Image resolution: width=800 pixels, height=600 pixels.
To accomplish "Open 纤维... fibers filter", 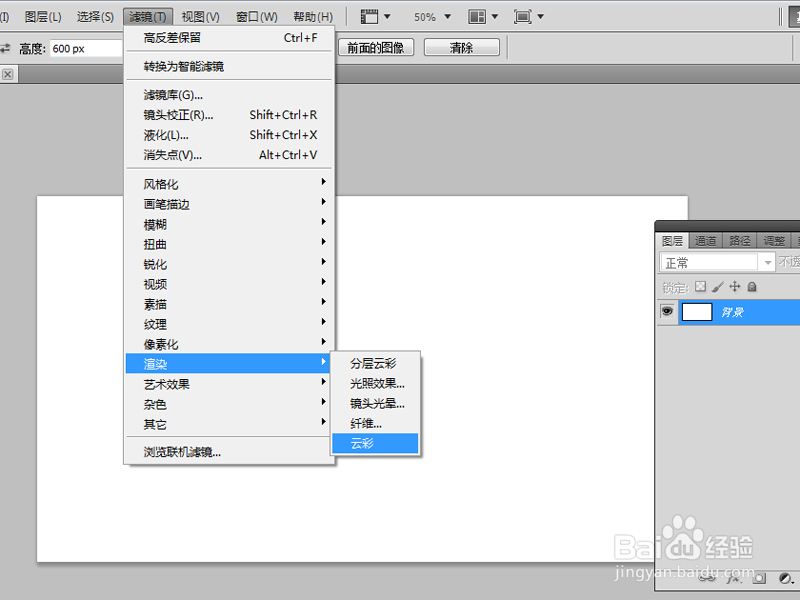I will click(375, 423).
